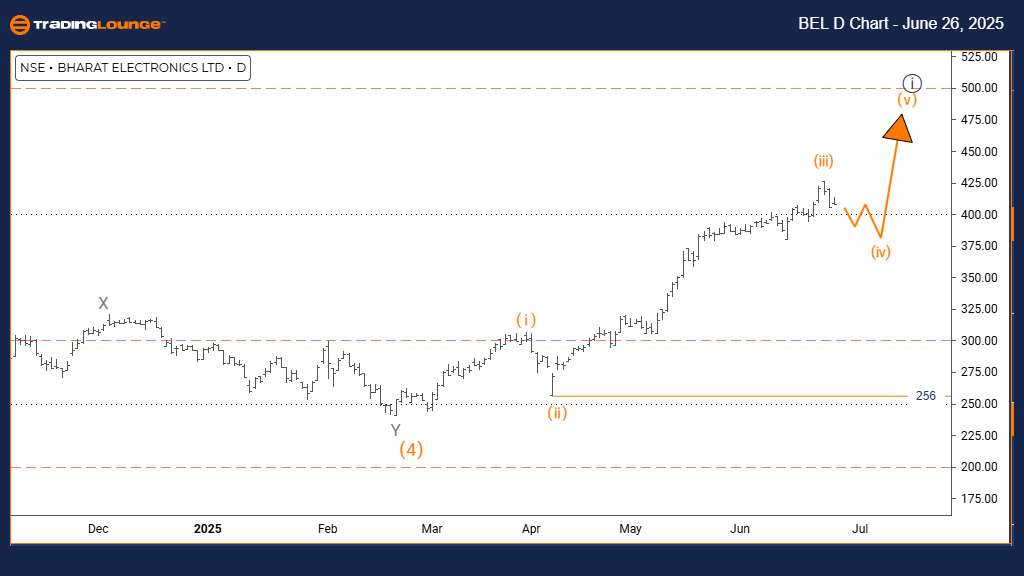Click the BEL D Chart title text
This screenshot has height=576, width=1024.
click(901, 24)
